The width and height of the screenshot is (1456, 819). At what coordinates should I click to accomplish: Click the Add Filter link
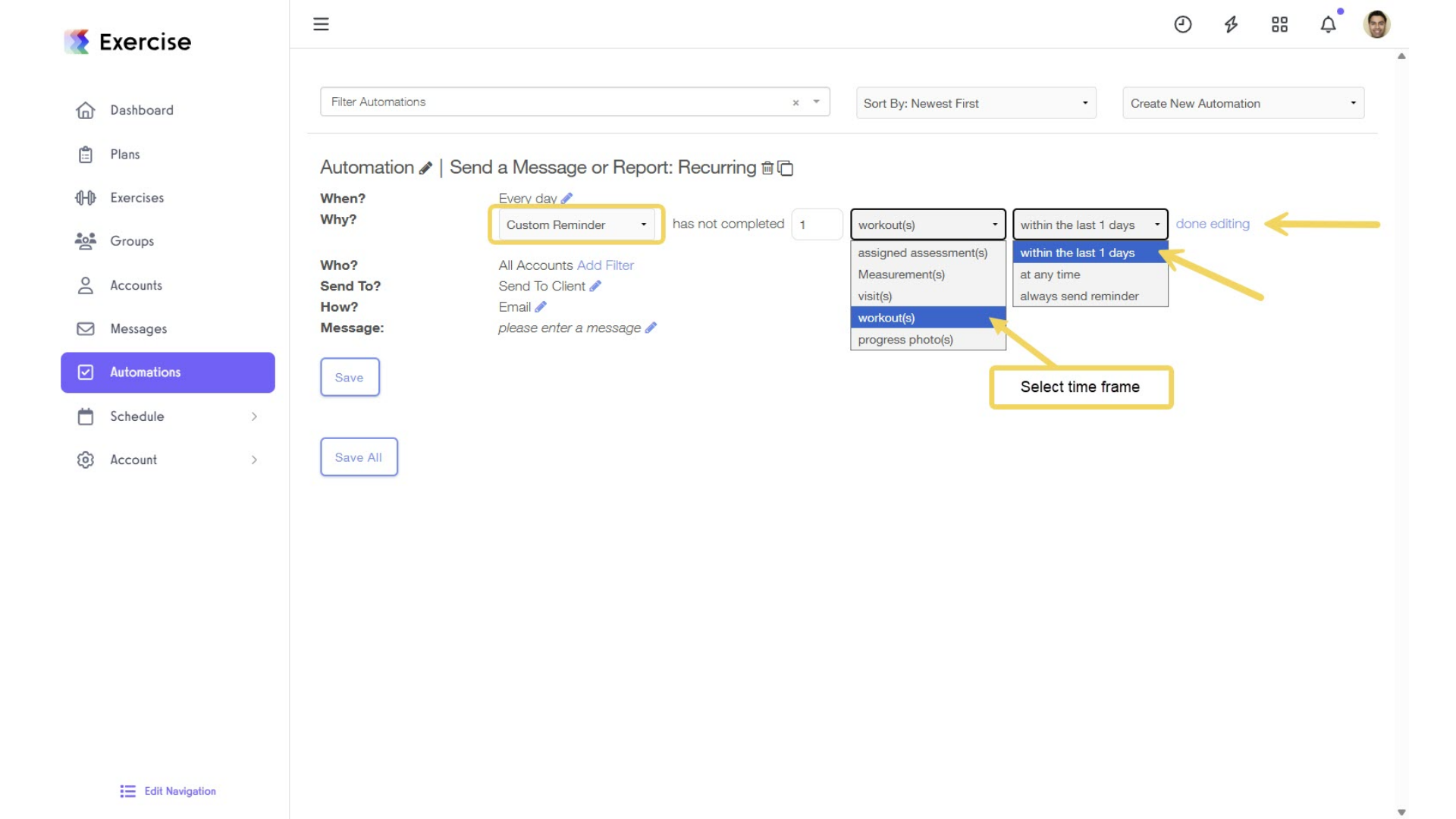[605, 265]
